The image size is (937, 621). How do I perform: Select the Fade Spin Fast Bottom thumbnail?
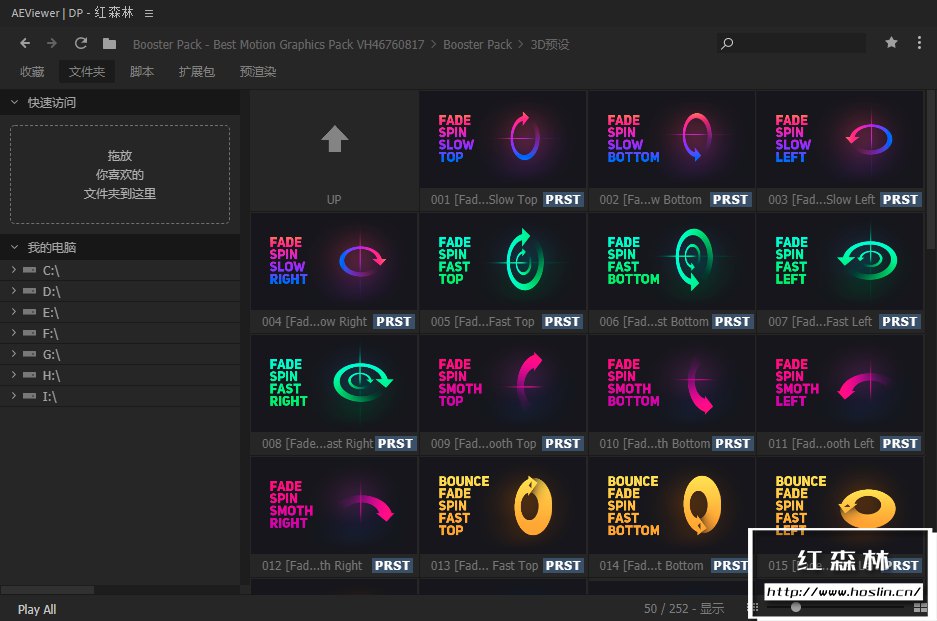672,261
